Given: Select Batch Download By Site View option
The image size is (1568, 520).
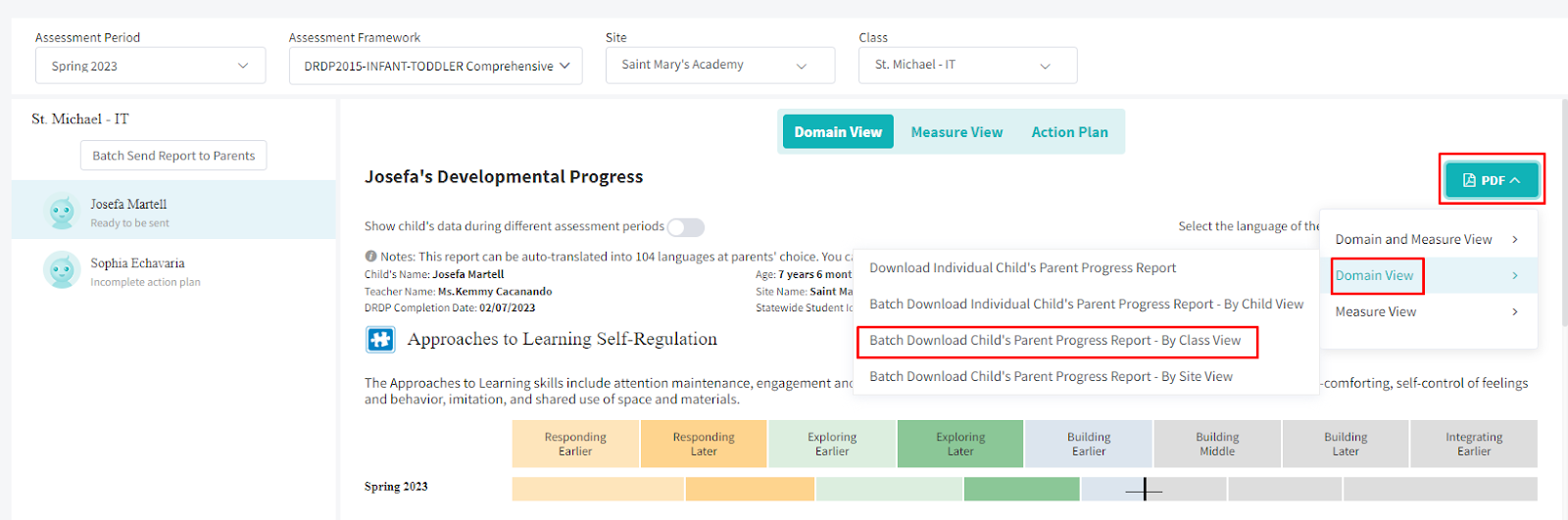Looking at the screenshot, I should (x=1051, y=377).
